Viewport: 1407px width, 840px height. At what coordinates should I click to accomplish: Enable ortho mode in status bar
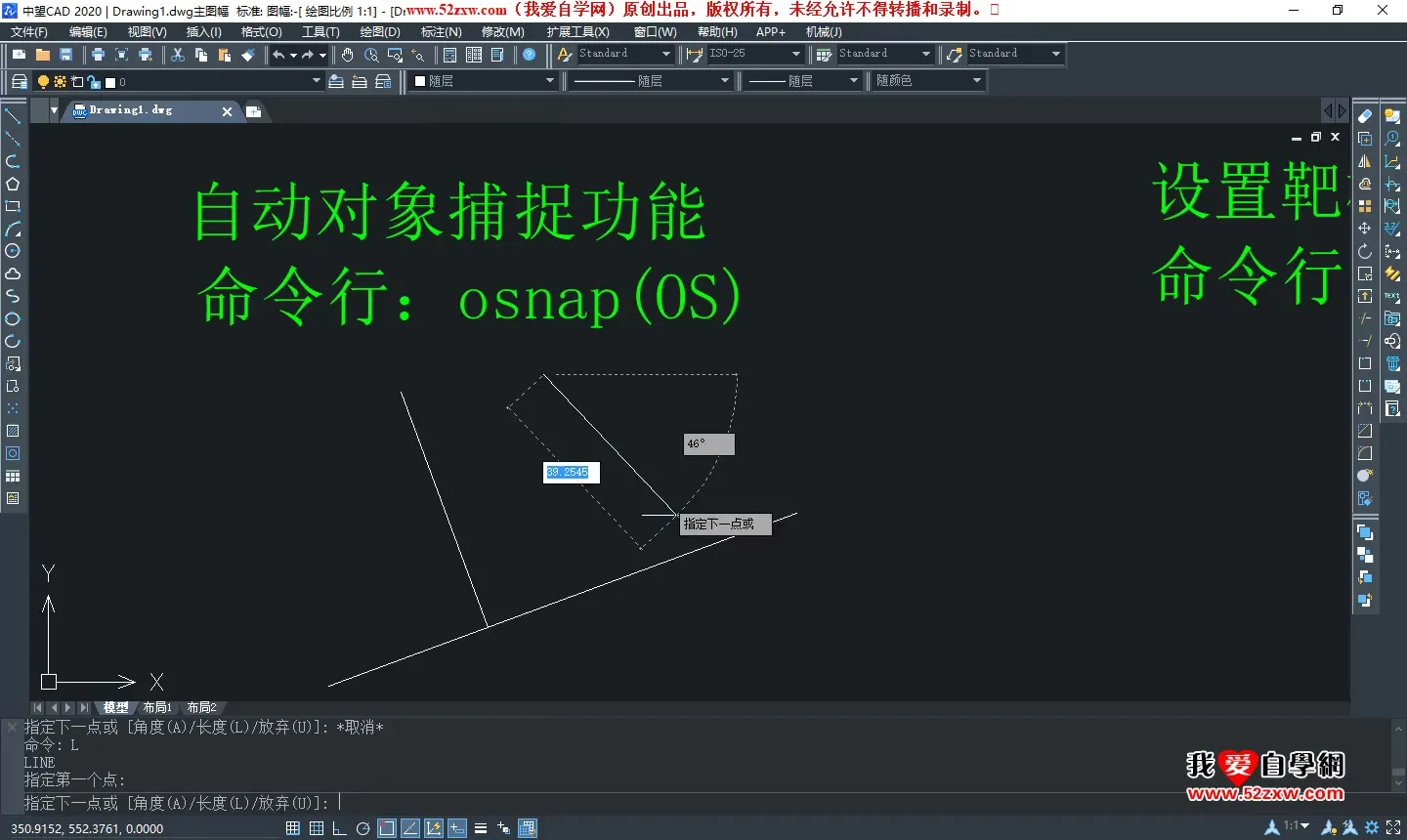pyautogui.click(x=339, y=827)
